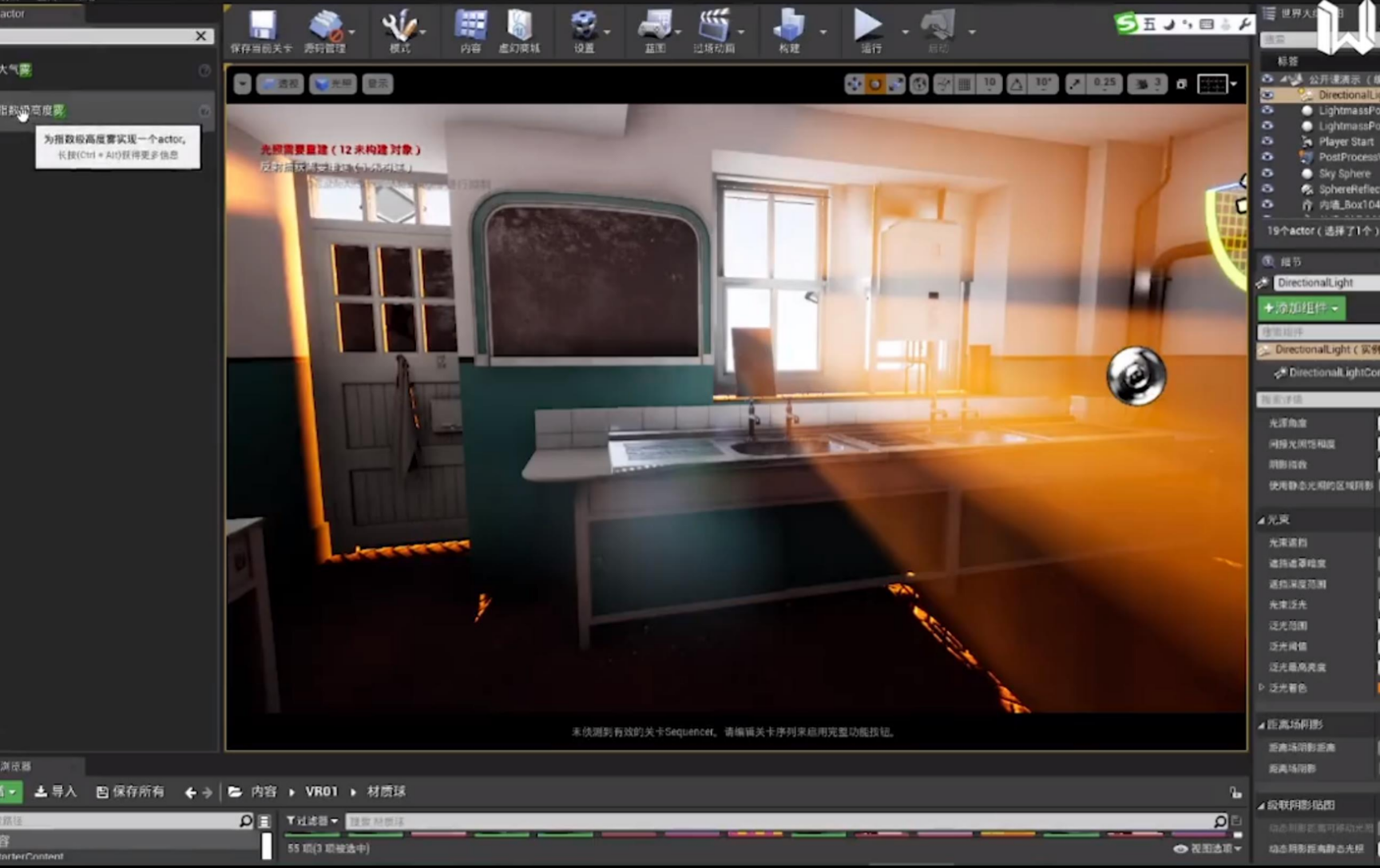Open the Add Component (添加组件) dropdown

coord(1301,308)
